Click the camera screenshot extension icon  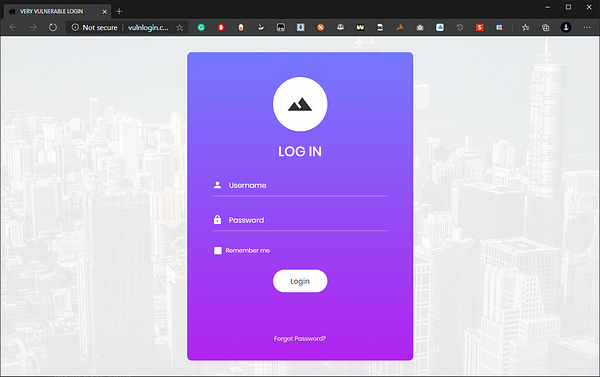point(420,27)
